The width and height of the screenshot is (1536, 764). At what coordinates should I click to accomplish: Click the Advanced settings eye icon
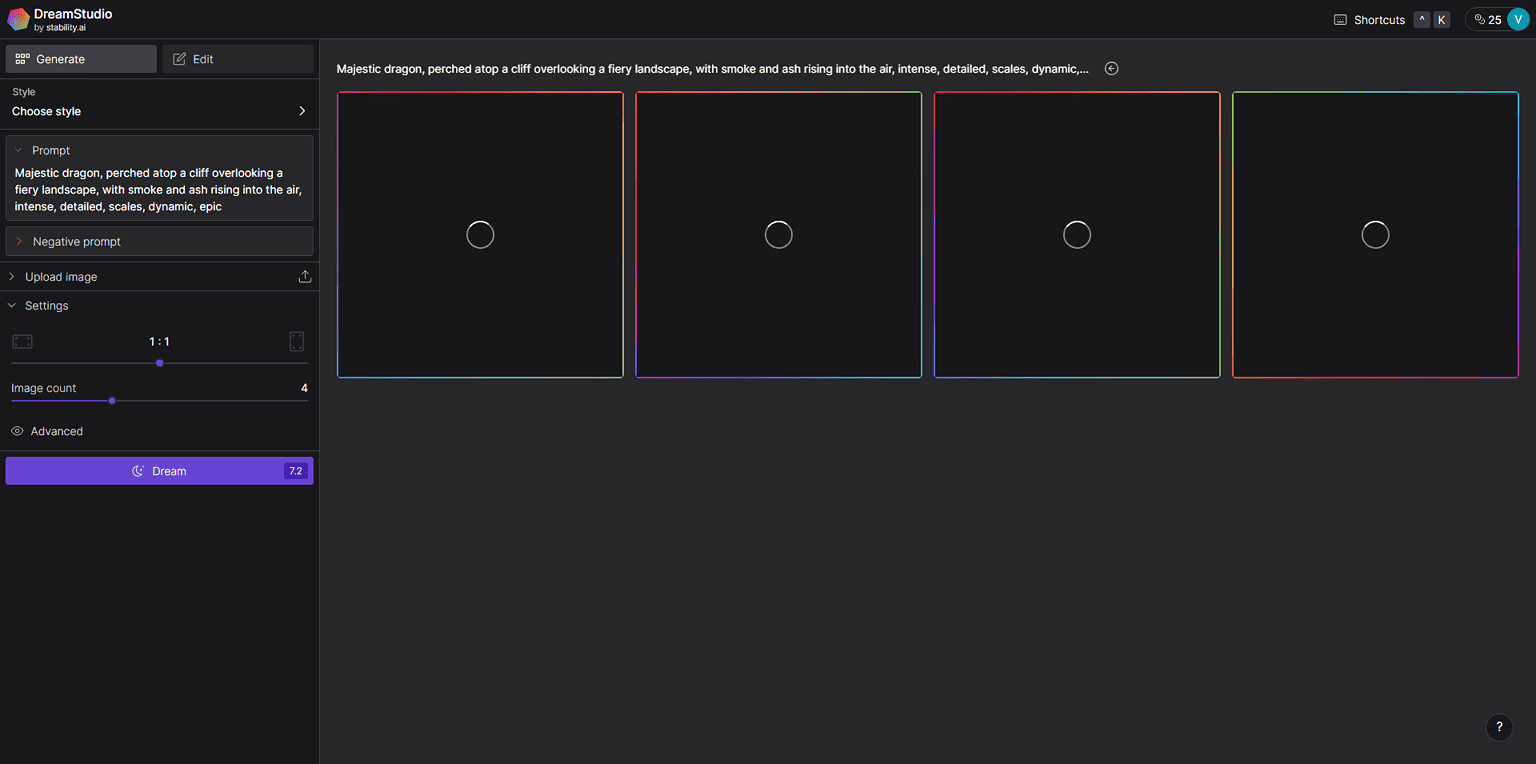[x=16, y=430]
